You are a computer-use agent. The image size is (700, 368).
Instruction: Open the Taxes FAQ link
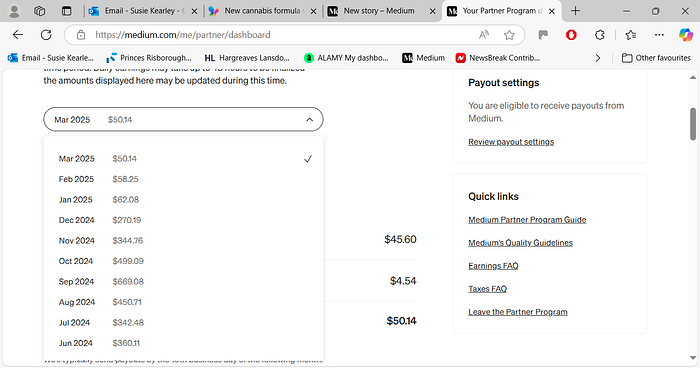[488, 289]
